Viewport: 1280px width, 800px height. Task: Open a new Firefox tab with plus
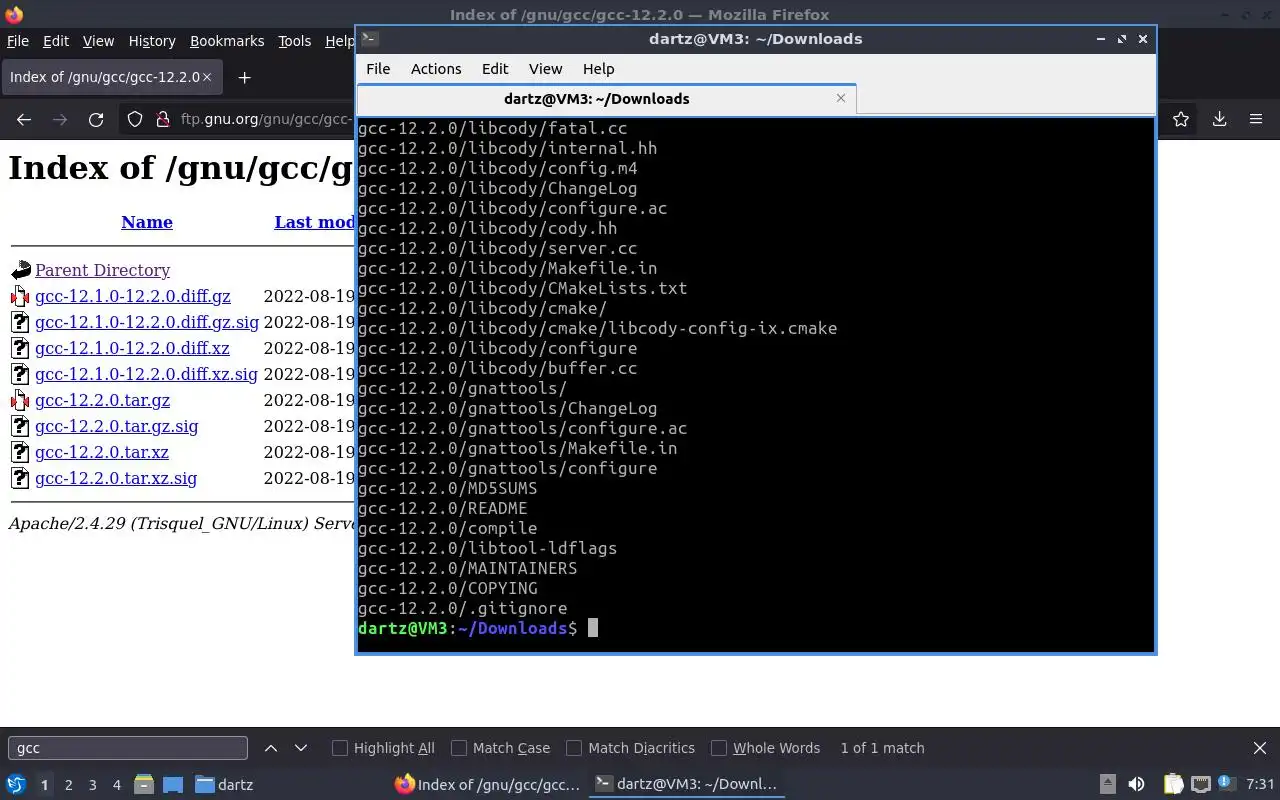pyautogui.click(x=244, y=77)
